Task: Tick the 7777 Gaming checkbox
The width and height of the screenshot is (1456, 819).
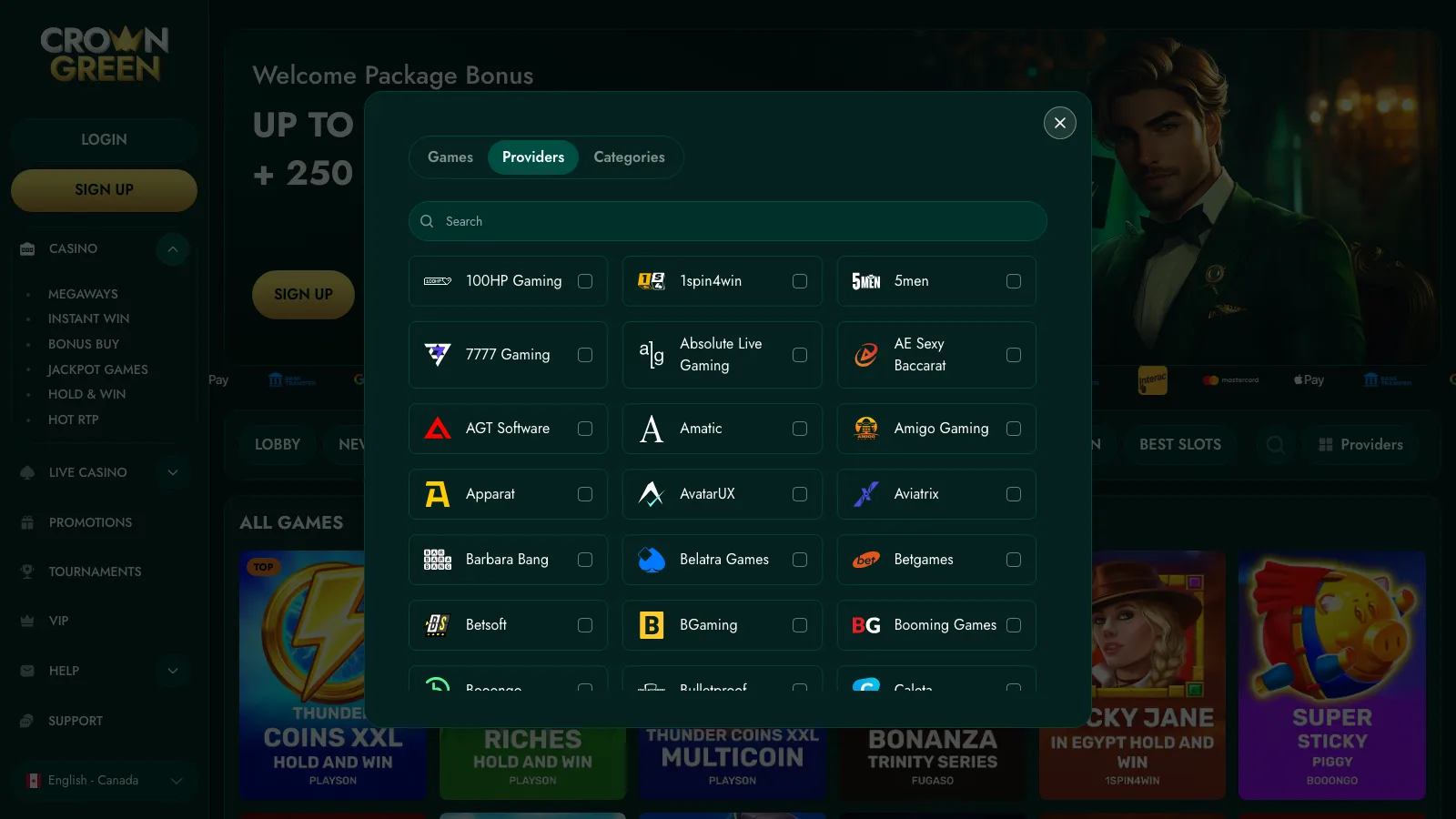Action: click(x=585, y=355)
